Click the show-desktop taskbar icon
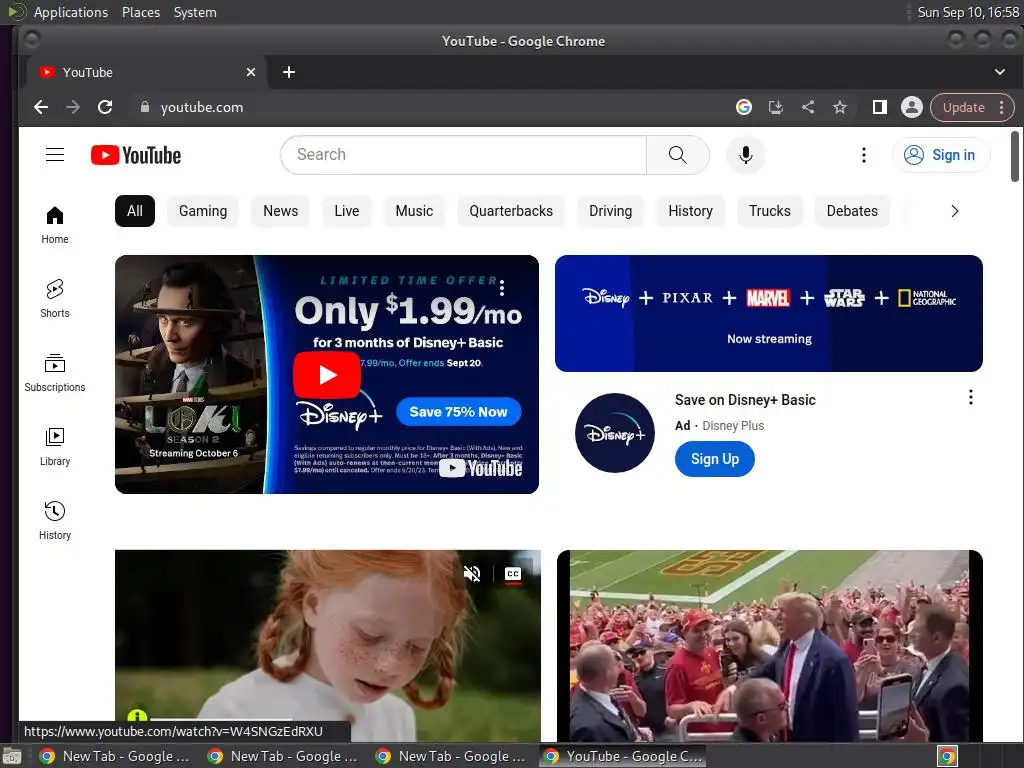This screenshot has width=1024, height=768. click(x=11, y=757)
